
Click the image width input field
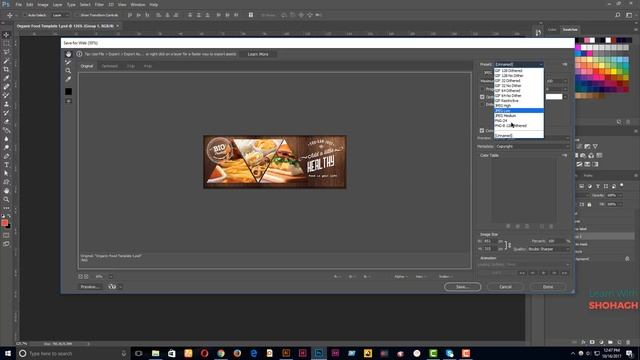pos(490,241)
